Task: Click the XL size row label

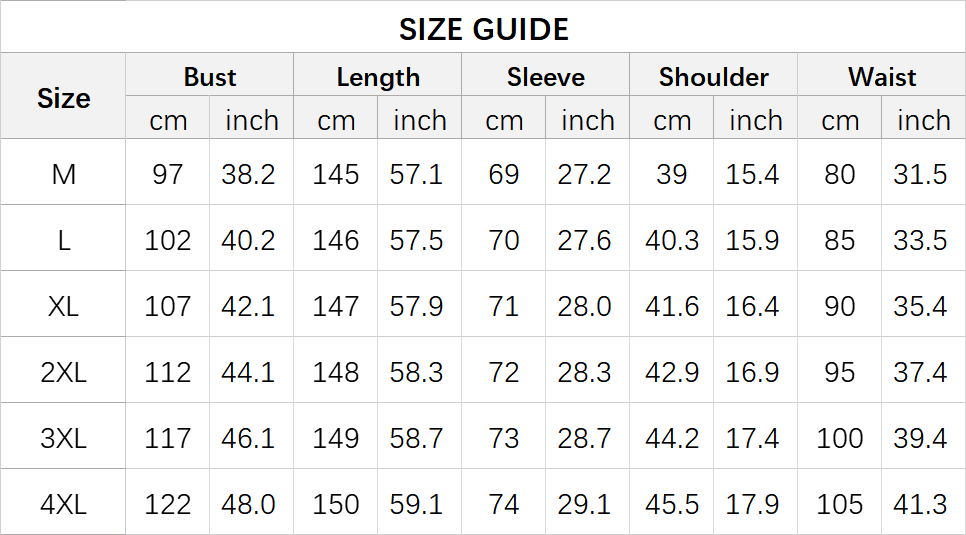Action: coord(63,306)
